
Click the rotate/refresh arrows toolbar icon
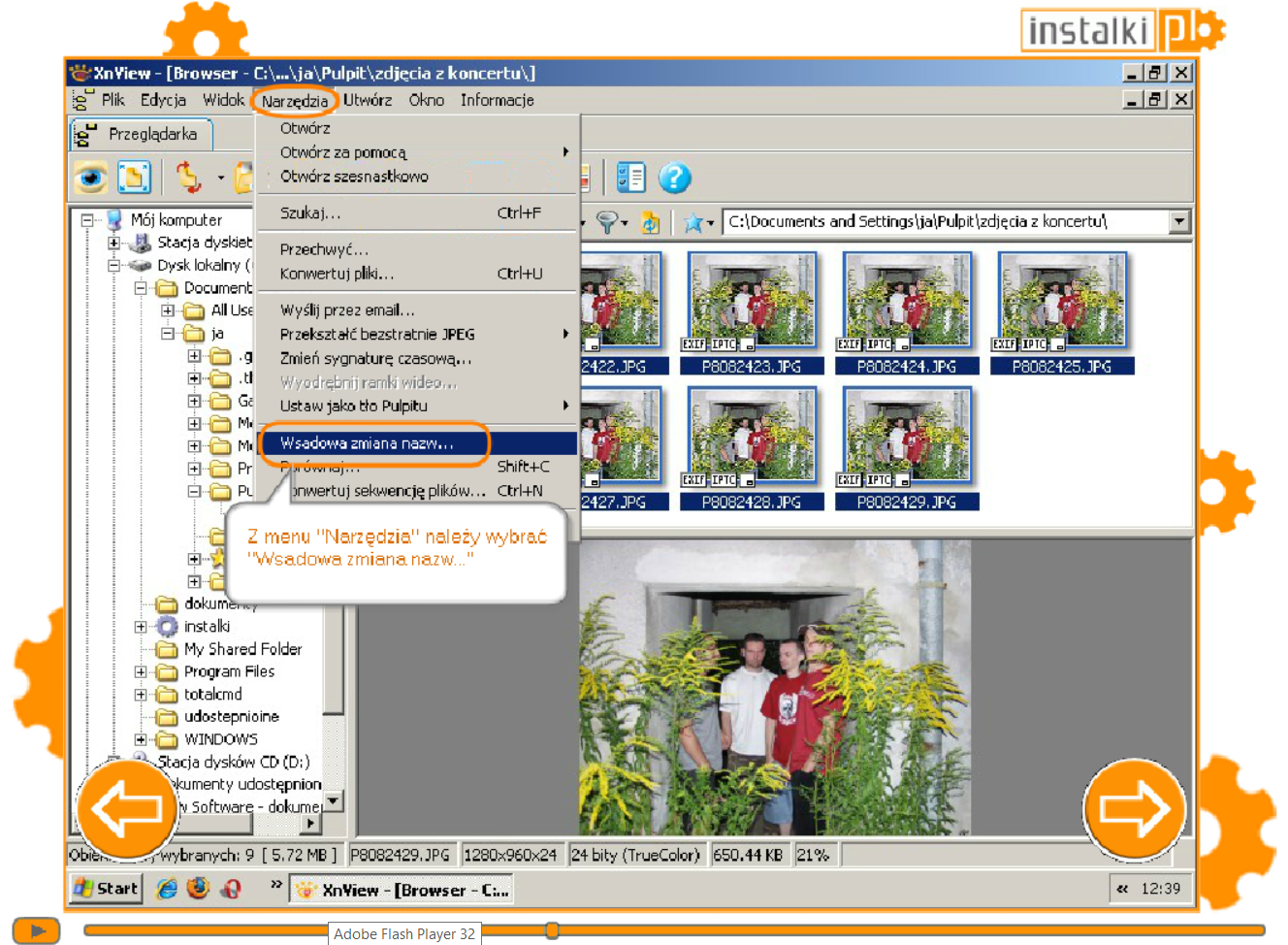point(188,178)
